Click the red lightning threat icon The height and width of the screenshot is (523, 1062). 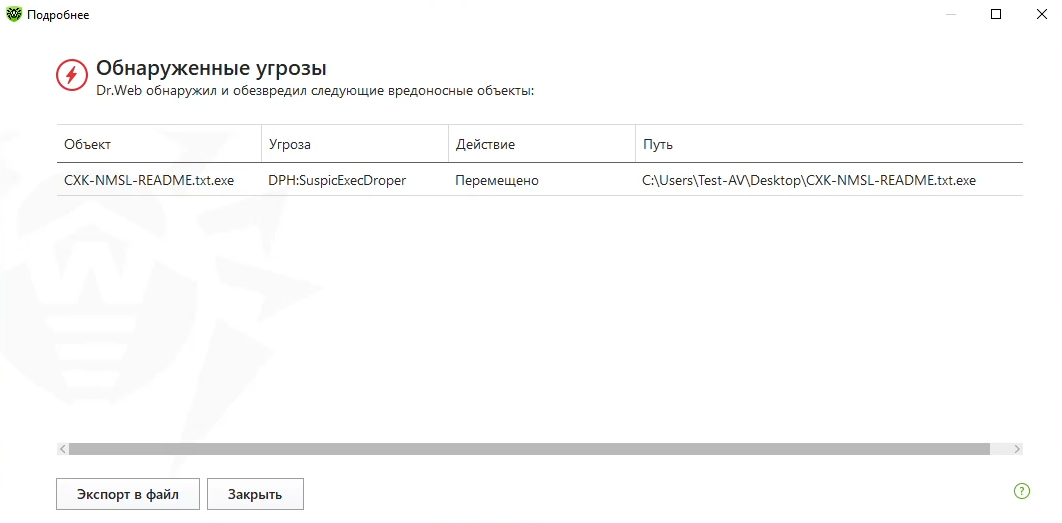point(72,75)
